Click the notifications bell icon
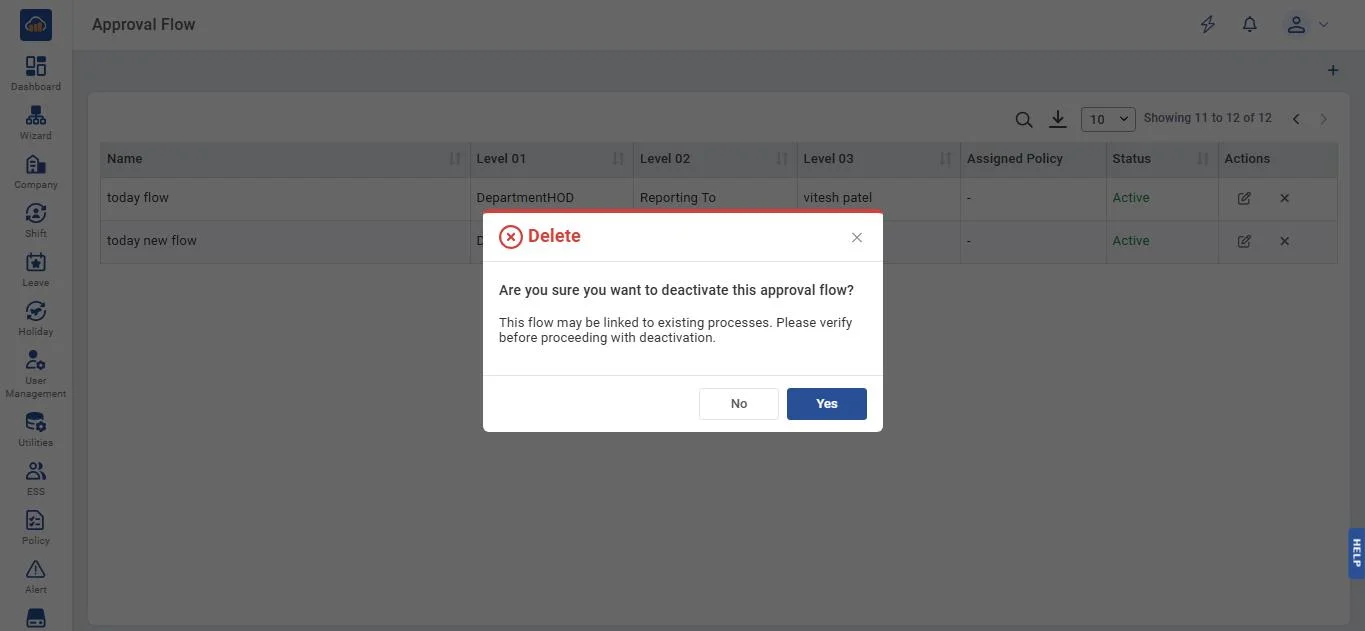 [1249, 25]
